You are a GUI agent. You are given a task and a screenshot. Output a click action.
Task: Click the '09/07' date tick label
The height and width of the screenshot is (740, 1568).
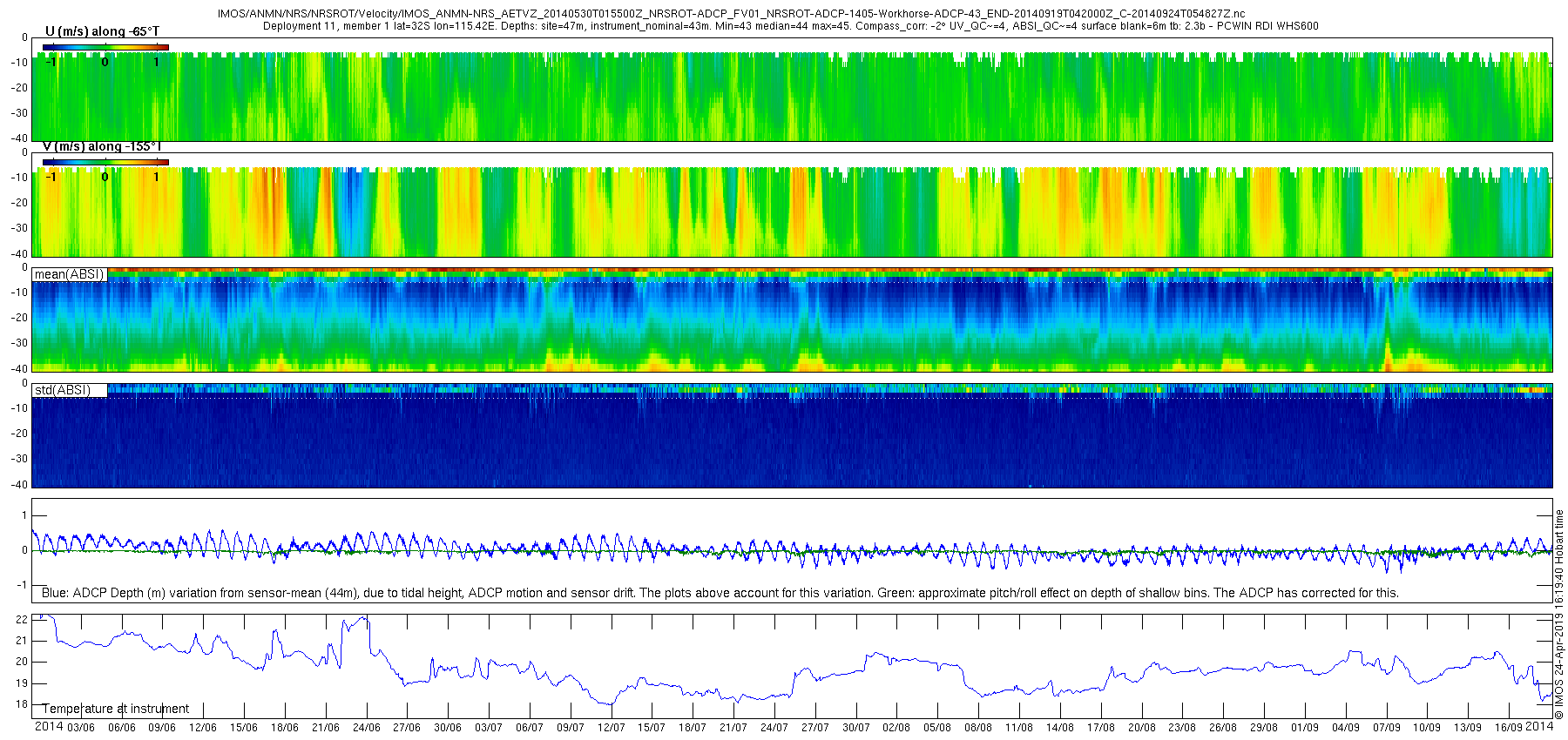click(571, 728)
